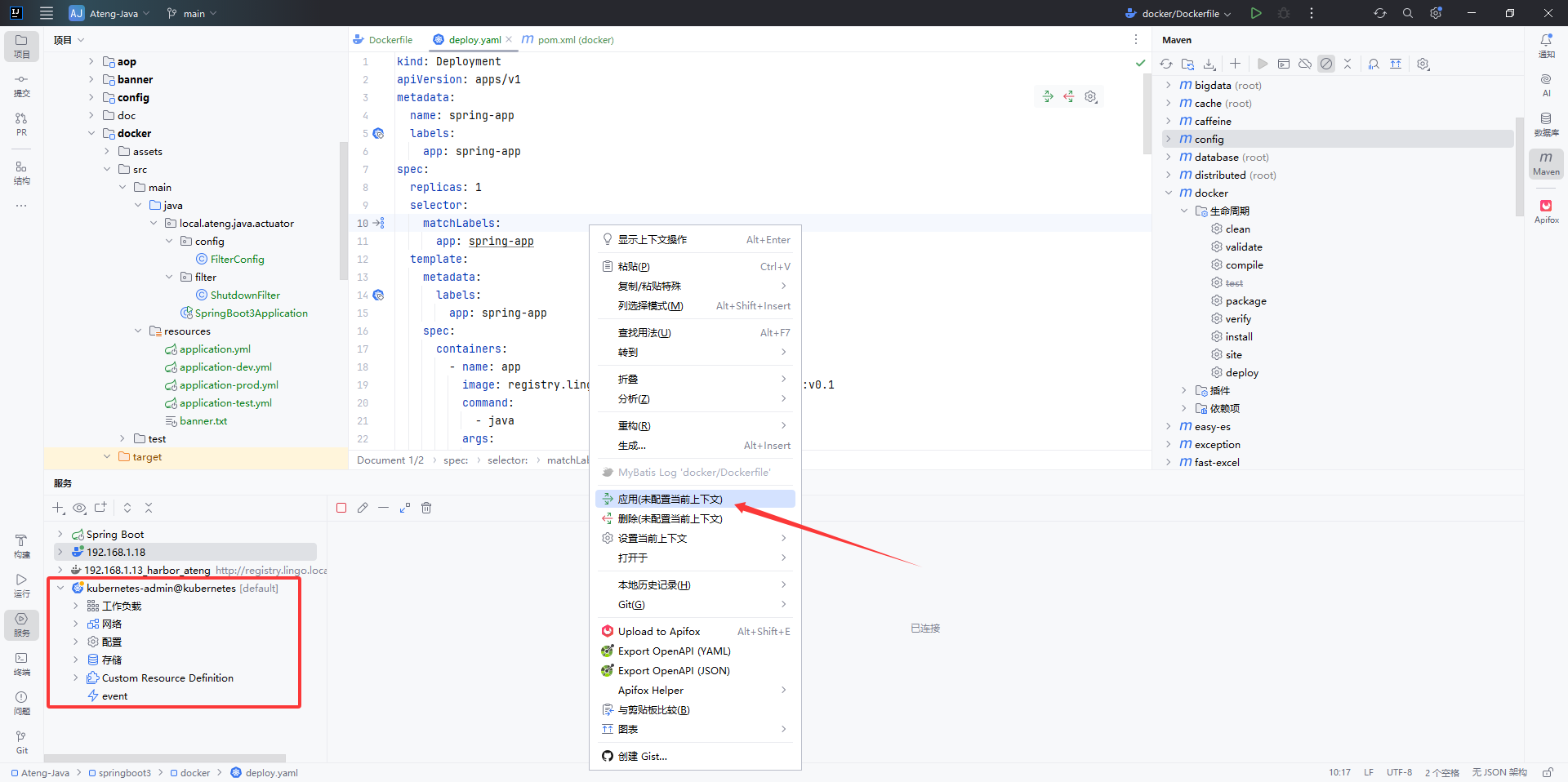Toggle Maven offline mode button
The image size is (1568, 782).
coord(1305,64)
